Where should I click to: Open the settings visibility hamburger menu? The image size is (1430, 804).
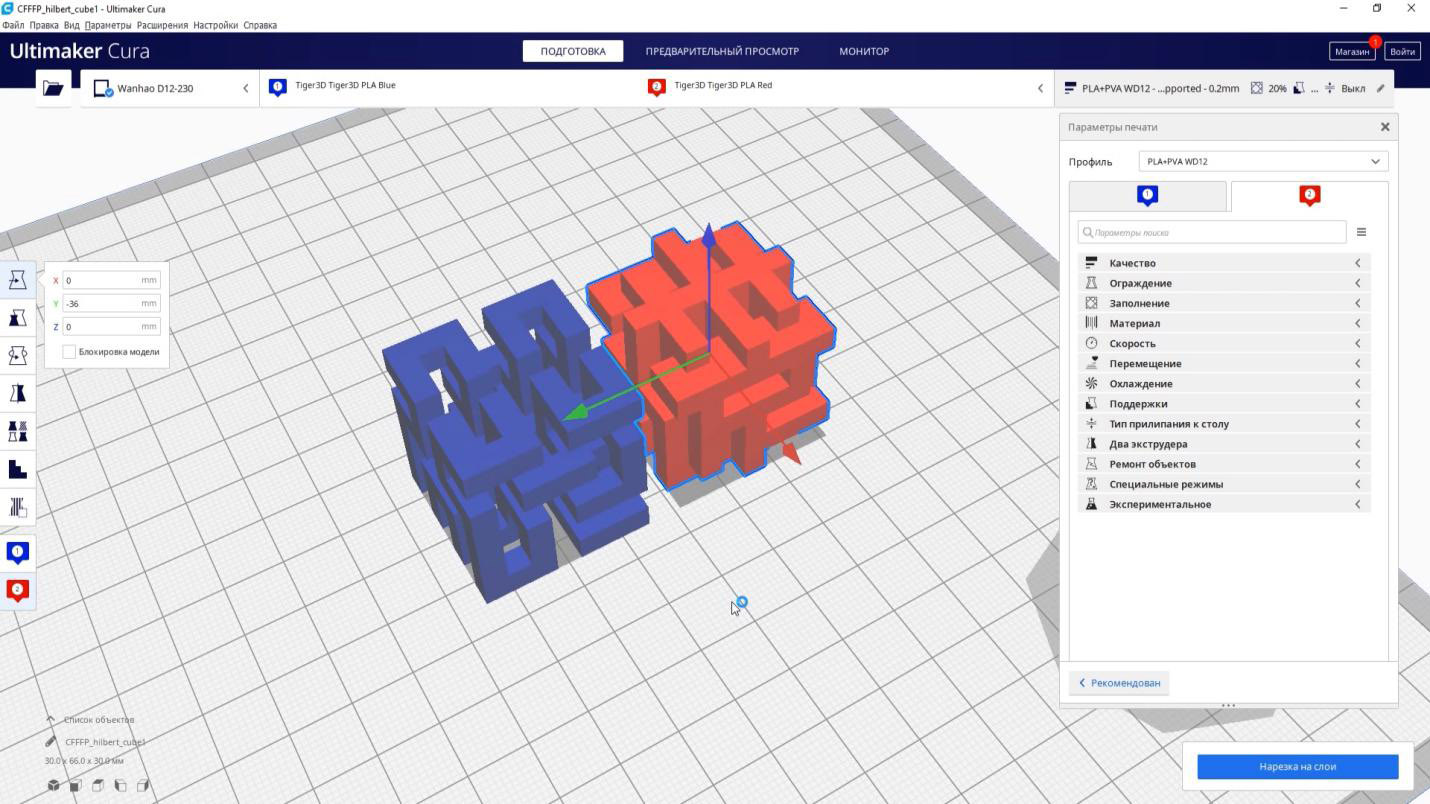pos(1361,232)
